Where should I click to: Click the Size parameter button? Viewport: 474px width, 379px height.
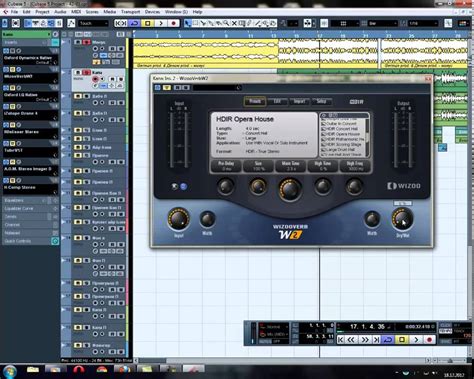tap(258, 166)
